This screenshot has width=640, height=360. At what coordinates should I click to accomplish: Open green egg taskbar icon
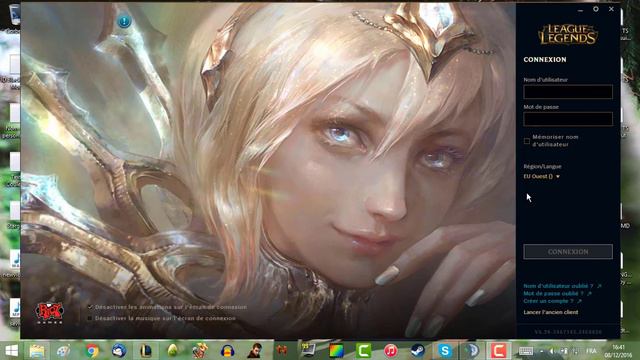(173, 351)
